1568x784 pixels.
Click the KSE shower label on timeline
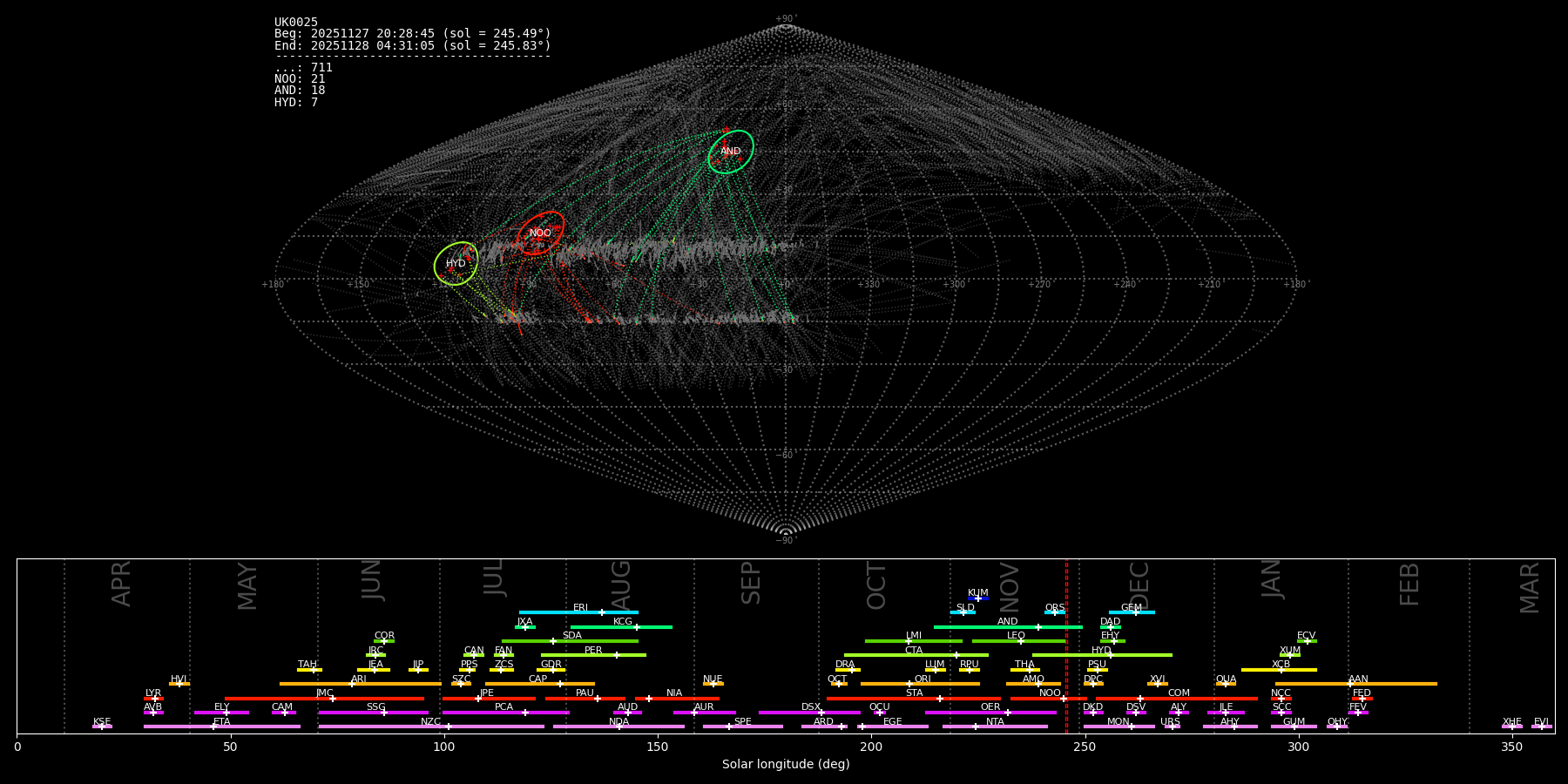[102, 721]
